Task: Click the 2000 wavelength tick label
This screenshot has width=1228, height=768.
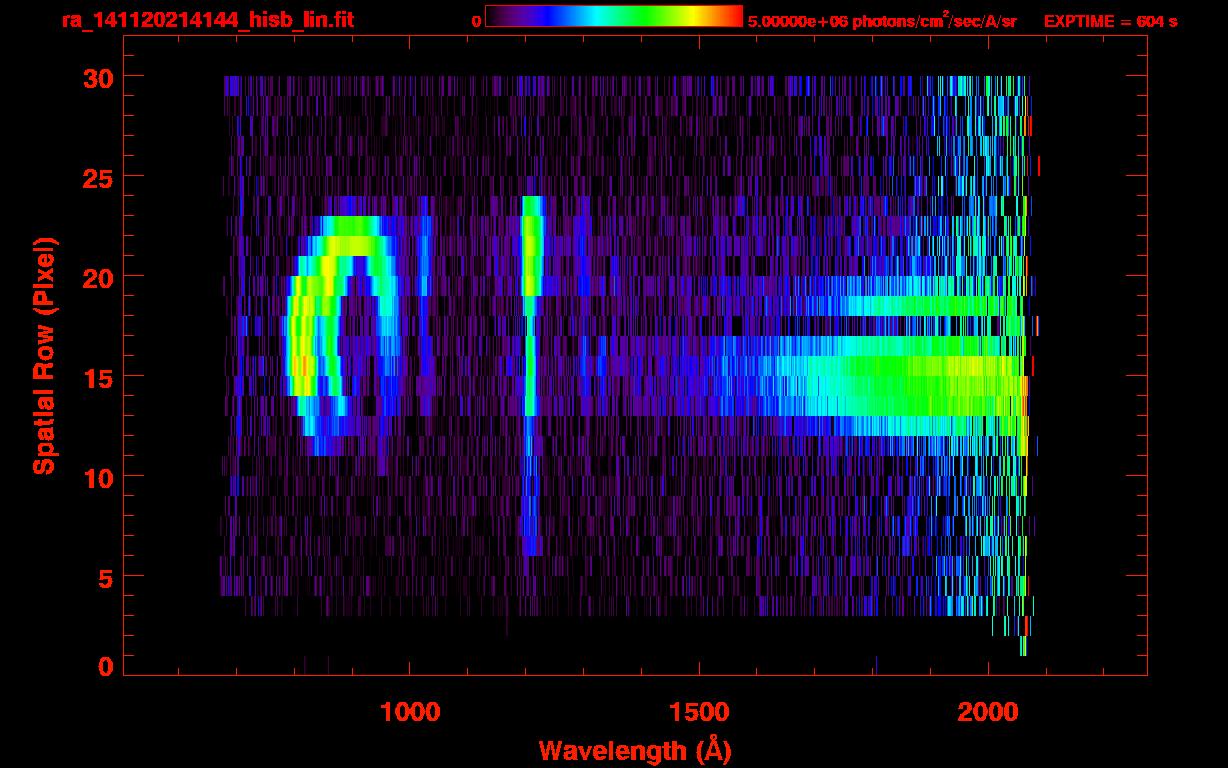Action: pyautogui.click(x=988, y=712)
